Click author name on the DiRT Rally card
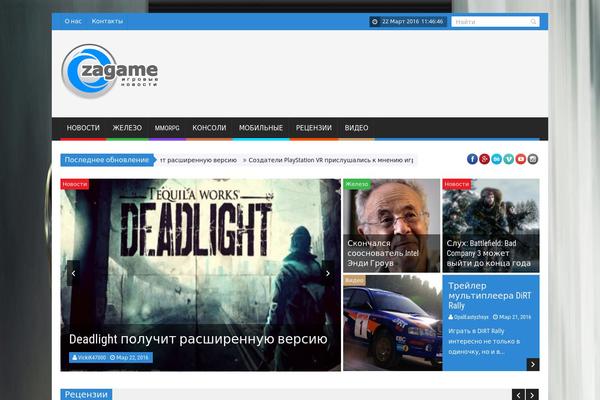Image resolution: width=600 pixels, height=400 pixels. coord(469,317)
